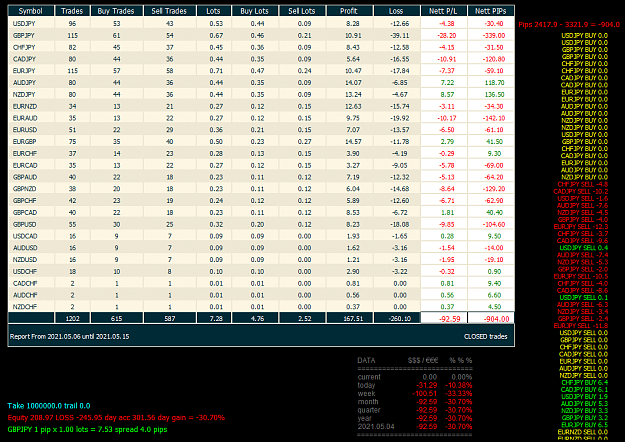Select the EURNZD symbol cell in the table
625x442 pixels.
[31, 106]
